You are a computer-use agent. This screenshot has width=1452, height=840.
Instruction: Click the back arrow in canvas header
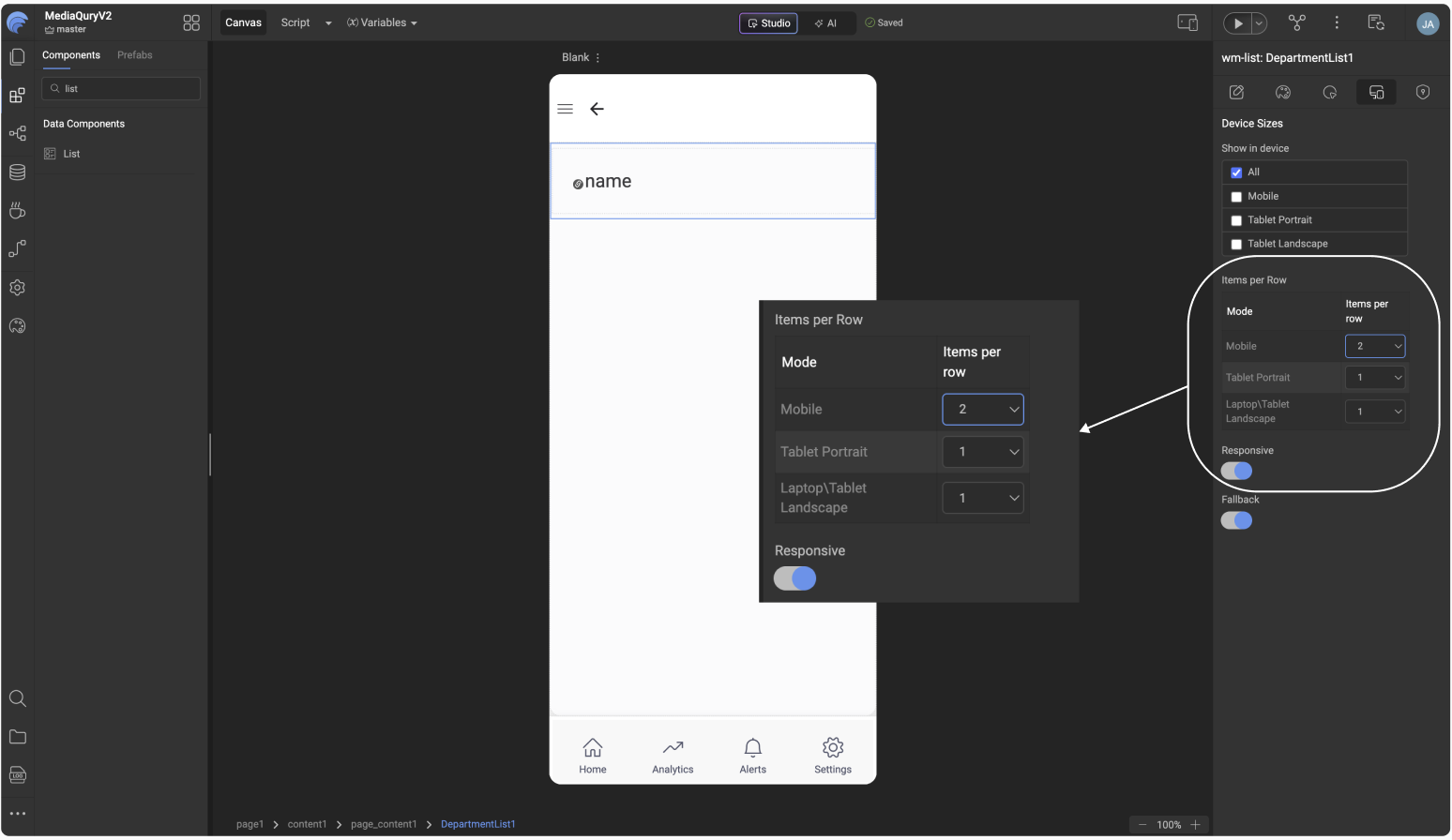pyautogui.click(x=597, y=109)
